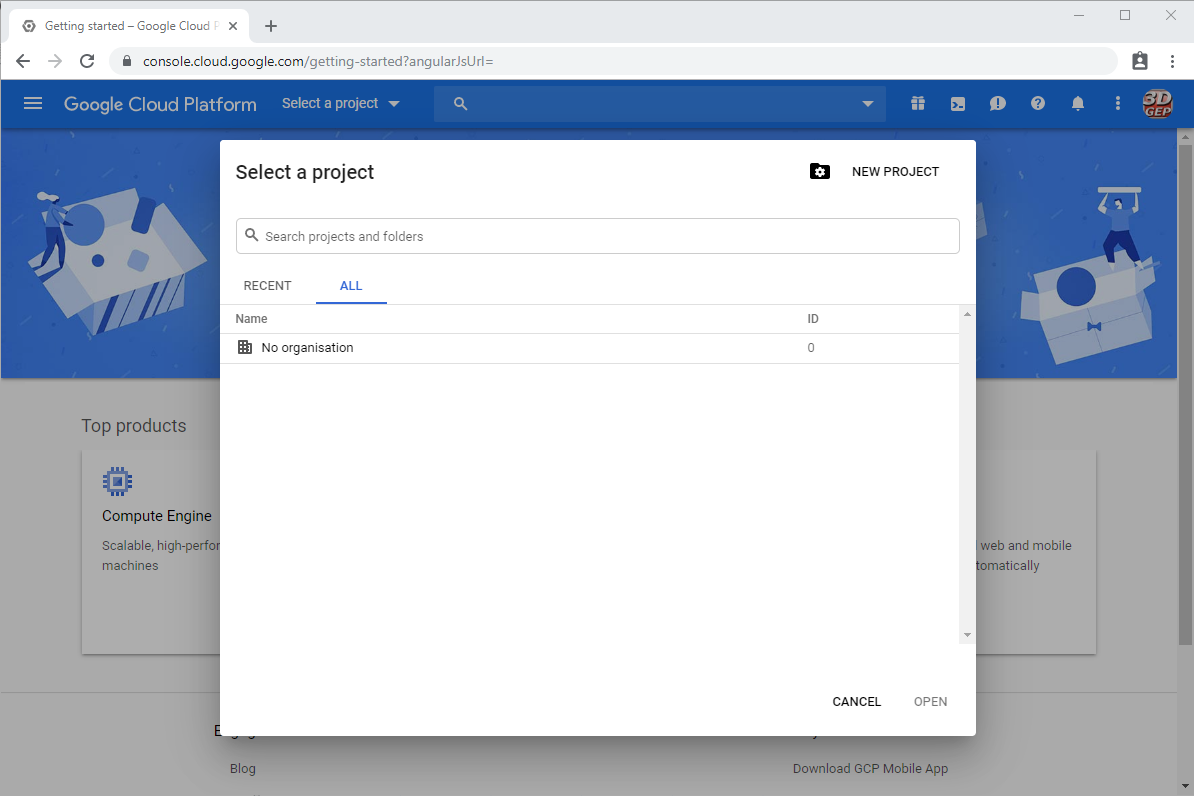Click the magnifier icon in project search
Screen dimensions: 1194x796
[251, 235]
